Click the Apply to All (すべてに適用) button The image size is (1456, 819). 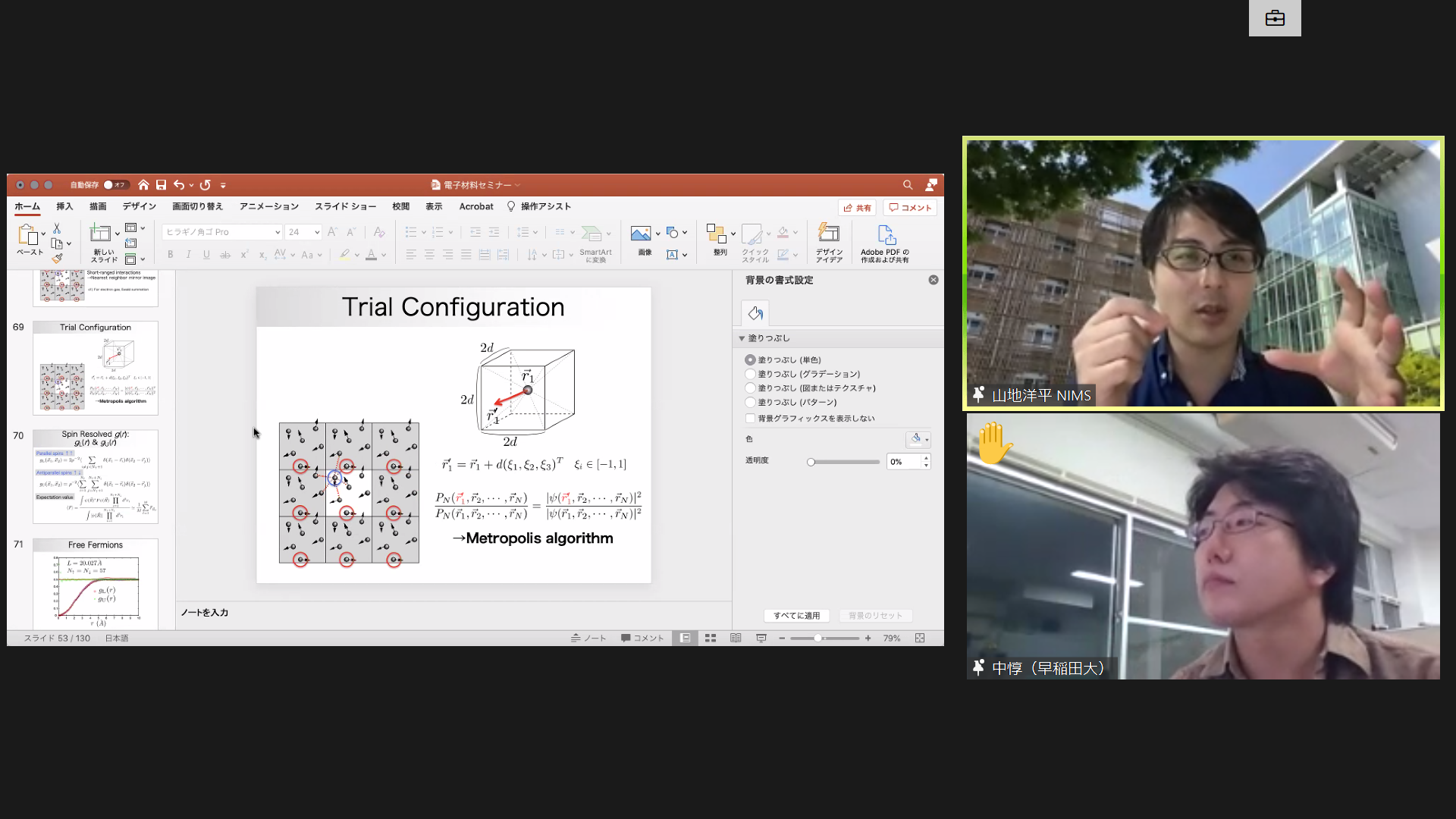(796, 616)
